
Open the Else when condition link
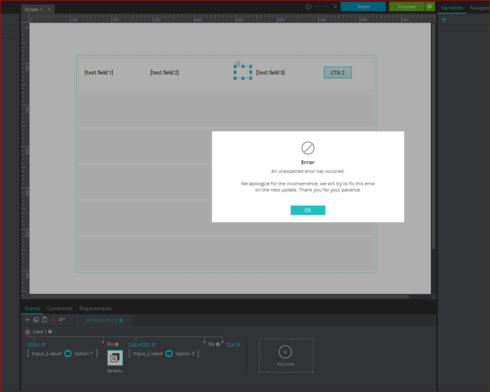tap(139, 344)
